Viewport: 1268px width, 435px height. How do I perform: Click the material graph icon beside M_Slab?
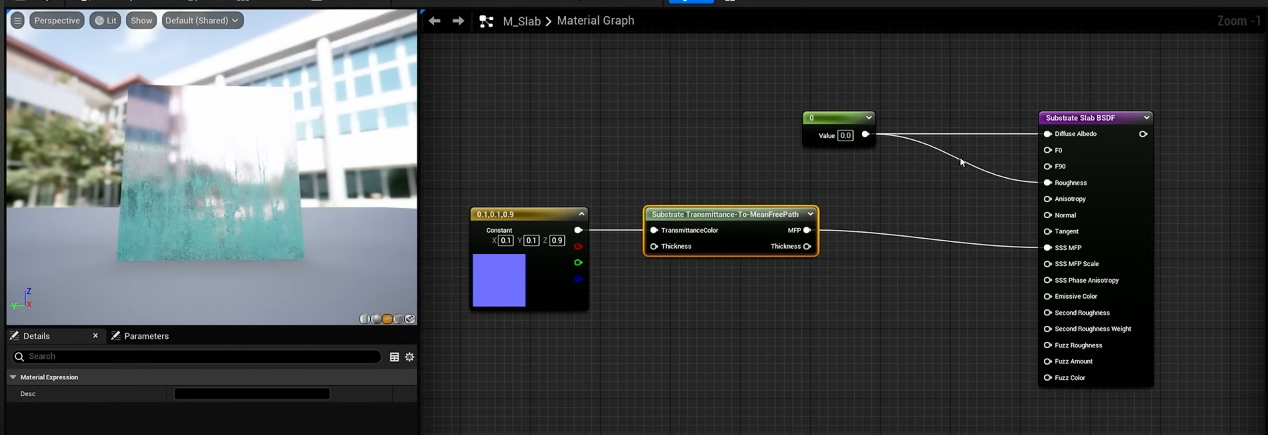(x=487, y=21)
